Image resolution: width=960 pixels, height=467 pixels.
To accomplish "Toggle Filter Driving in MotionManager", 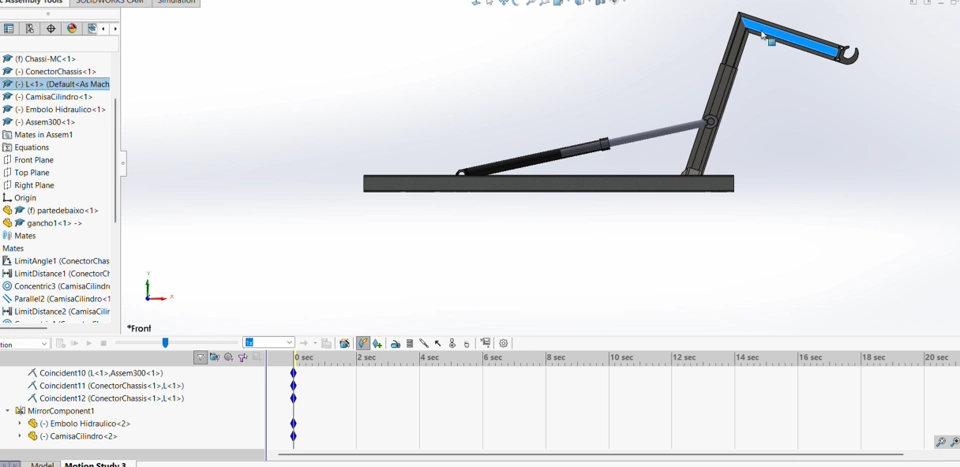I will coord(228,357).
